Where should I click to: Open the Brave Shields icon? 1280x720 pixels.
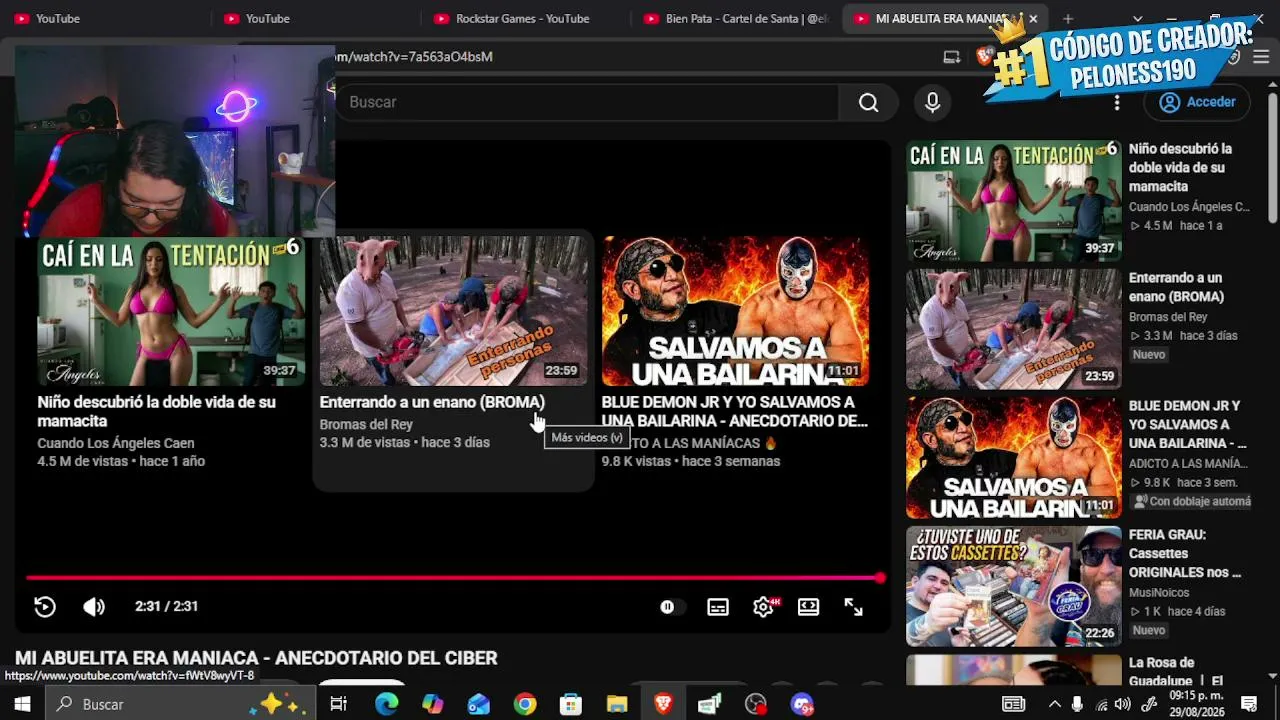(984, 57)
